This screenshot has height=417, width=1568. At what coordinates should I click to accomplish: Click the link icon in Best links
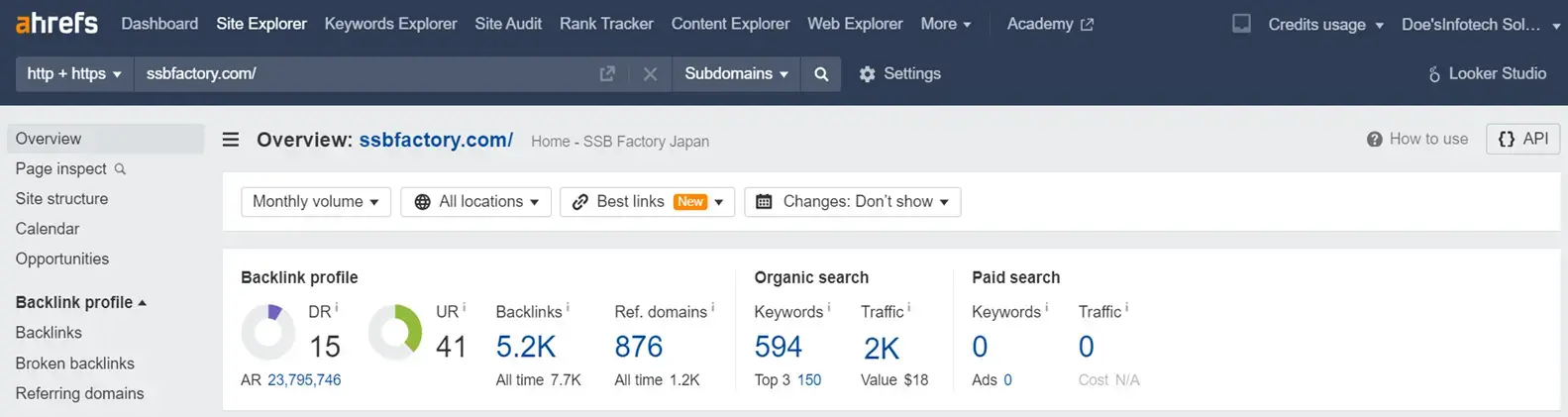pos(580,202)
